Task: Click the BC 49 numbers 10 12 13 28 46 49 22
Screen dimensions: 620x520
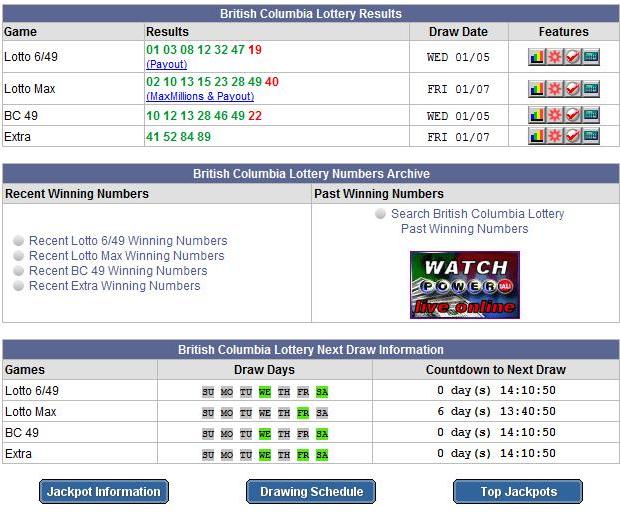Action: click(204, 116)
